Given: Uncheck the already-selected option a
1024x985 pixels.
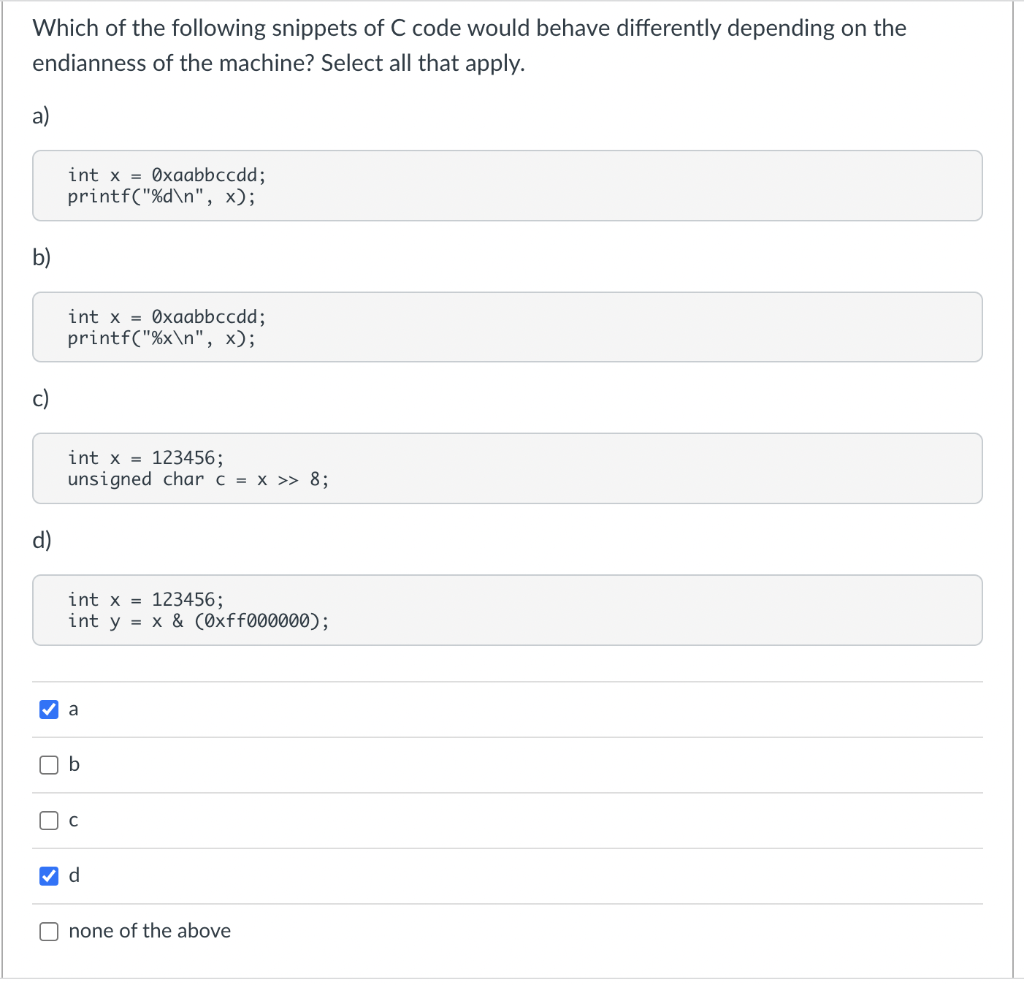Looking at the screenshot, I should coord(48,708).
